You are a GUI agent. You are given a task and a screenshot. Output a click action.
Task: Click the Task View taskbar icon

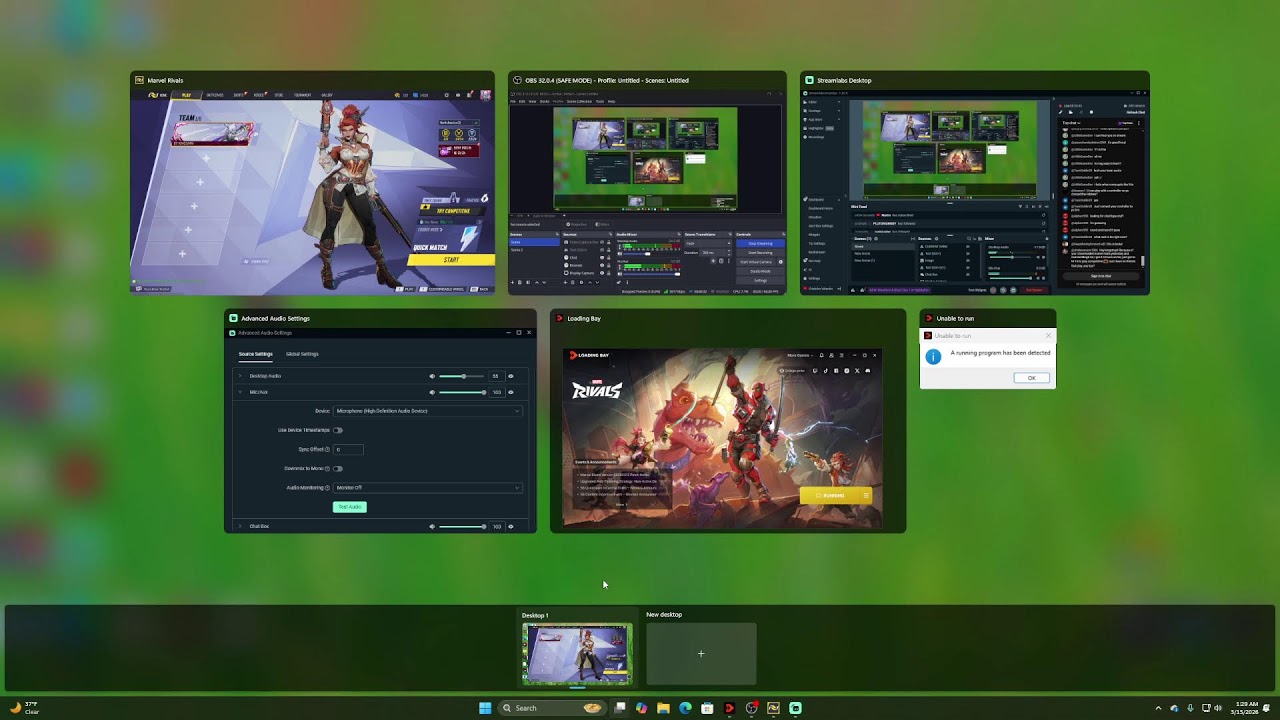[x=620, y=708]
